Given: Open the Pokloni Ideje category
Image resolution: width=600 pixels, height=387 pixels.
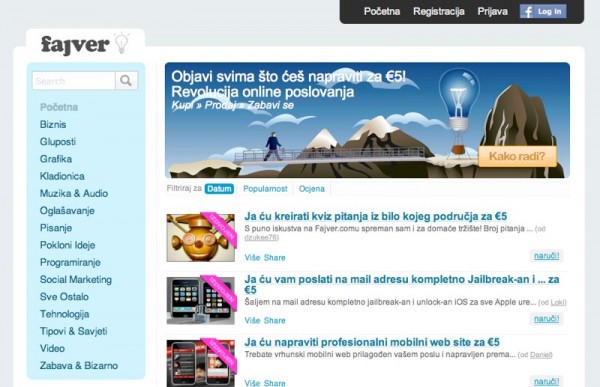Looking at the screenshot, I should 67,245.
